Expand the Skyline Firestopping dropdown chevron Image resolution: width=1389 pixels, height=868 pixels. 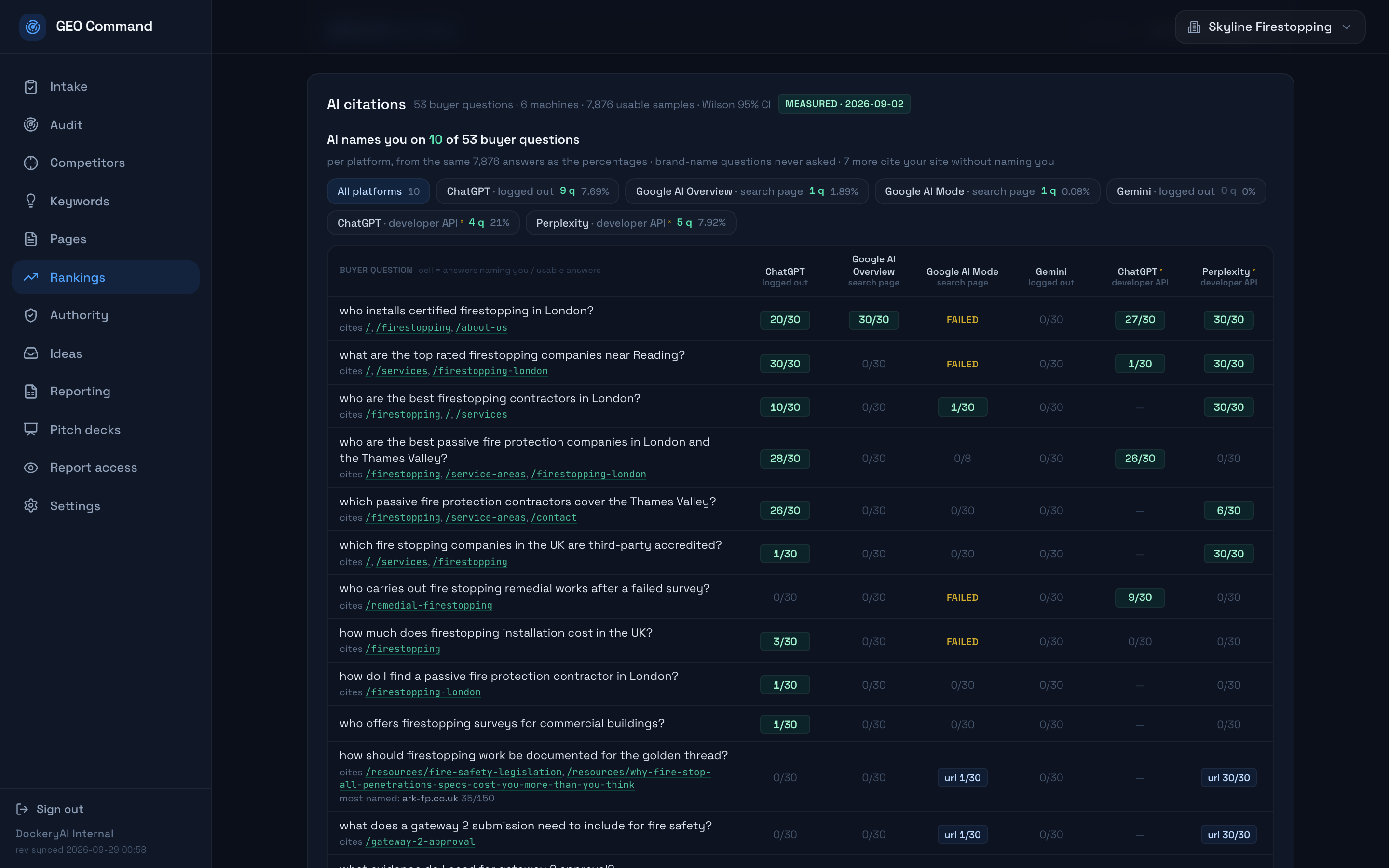click(1347, 27)
